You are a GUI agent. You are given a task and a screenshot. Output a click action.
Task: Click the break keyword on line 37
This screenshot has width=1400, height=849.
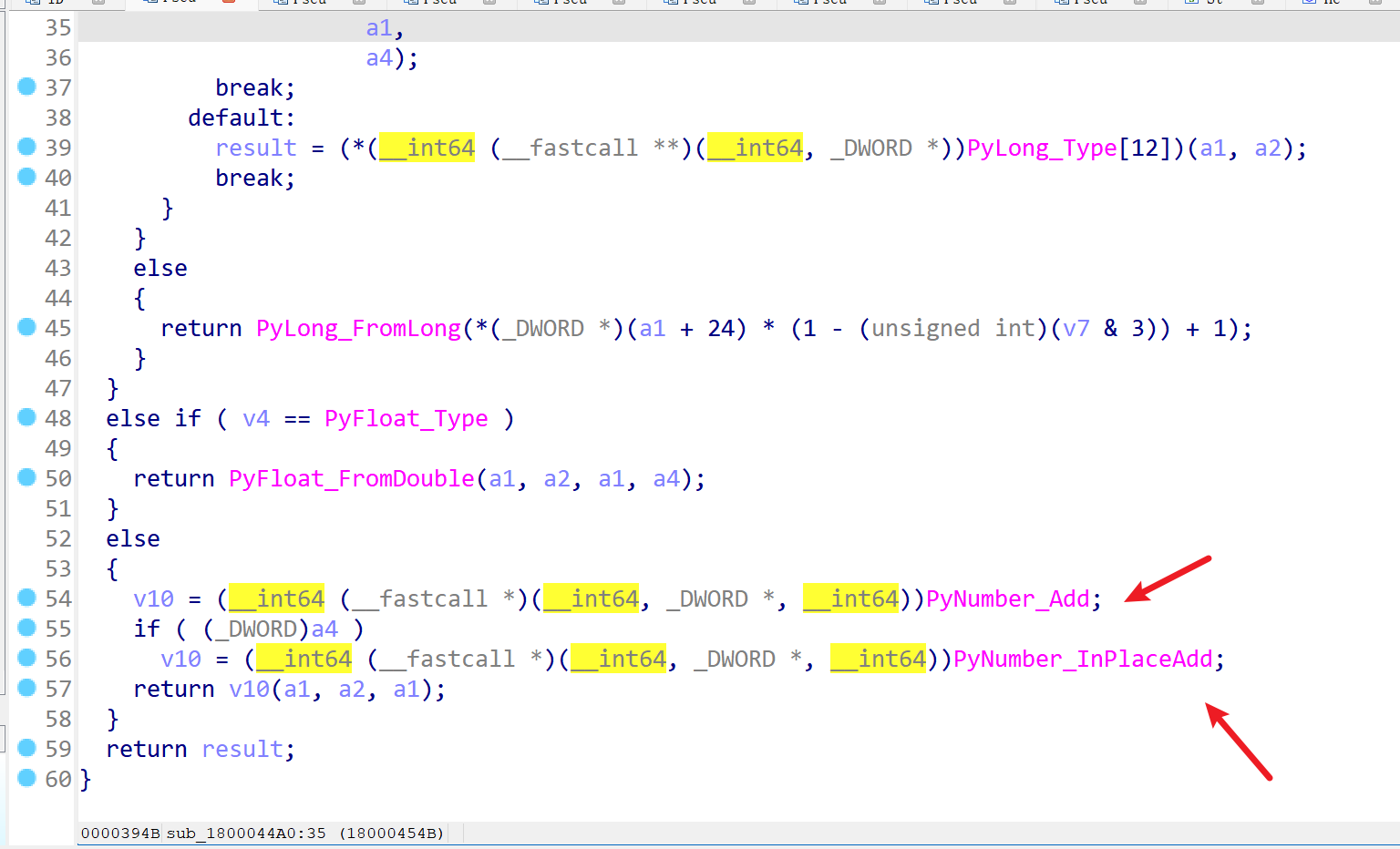249,87
